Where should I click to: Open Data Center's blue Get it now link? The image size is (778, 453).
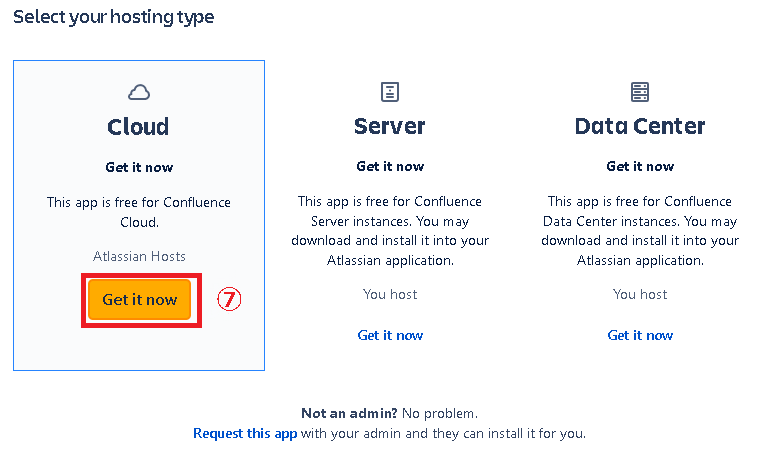click(640, 335)
